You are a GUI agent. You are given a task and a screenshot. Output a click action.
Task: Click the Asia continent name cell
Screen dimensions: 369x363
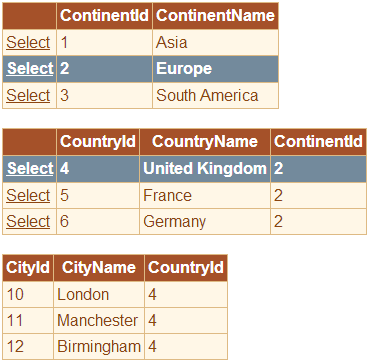215,43
